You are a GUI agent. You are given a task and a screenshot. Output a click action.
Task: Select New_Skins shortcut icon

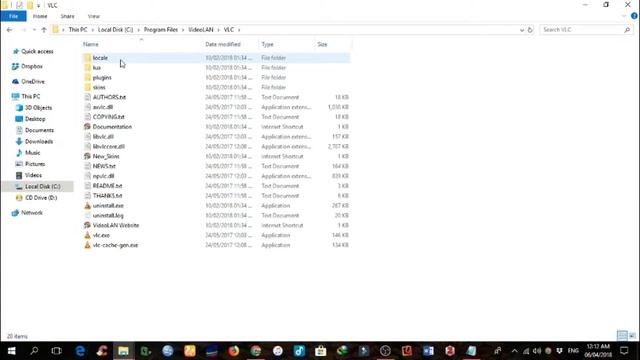(87, 156)
